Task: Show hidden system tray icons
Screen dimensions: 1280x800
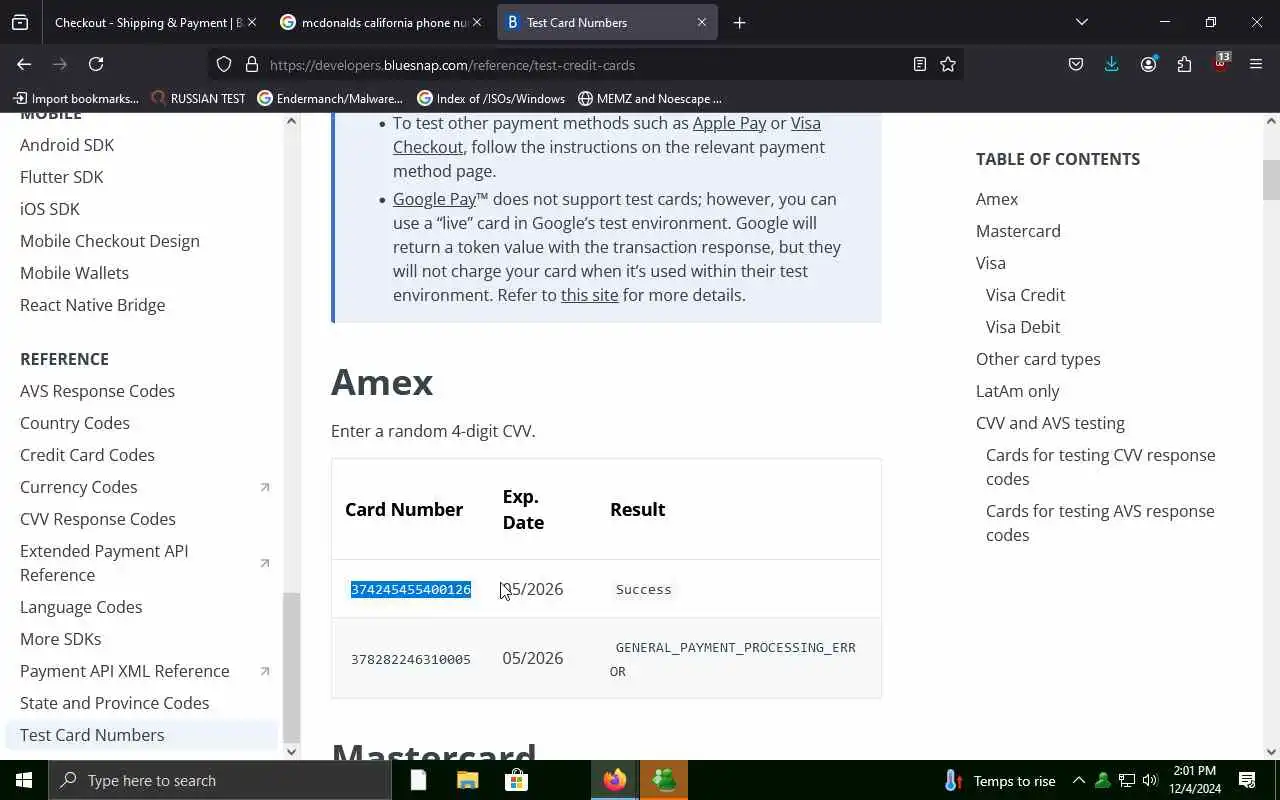Action: (x=1078, y=780)
